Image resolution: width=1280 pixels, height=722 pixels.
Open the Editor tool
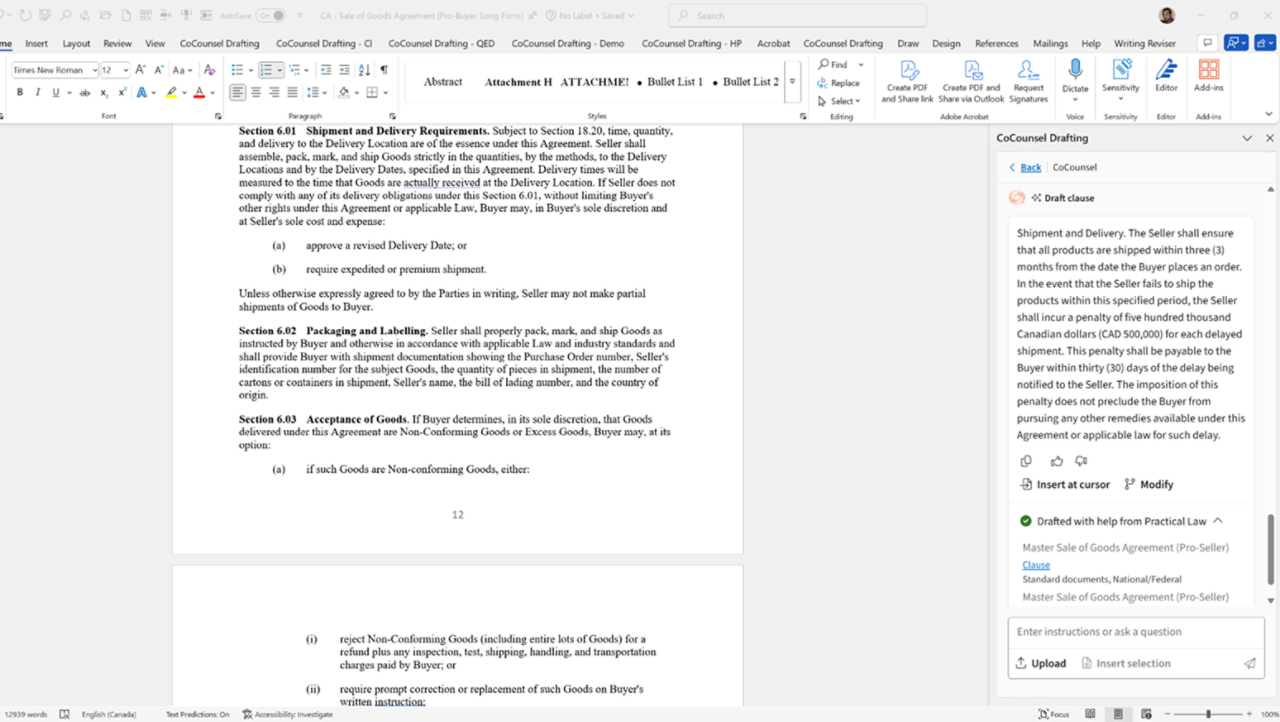[x=1166, y=76]
